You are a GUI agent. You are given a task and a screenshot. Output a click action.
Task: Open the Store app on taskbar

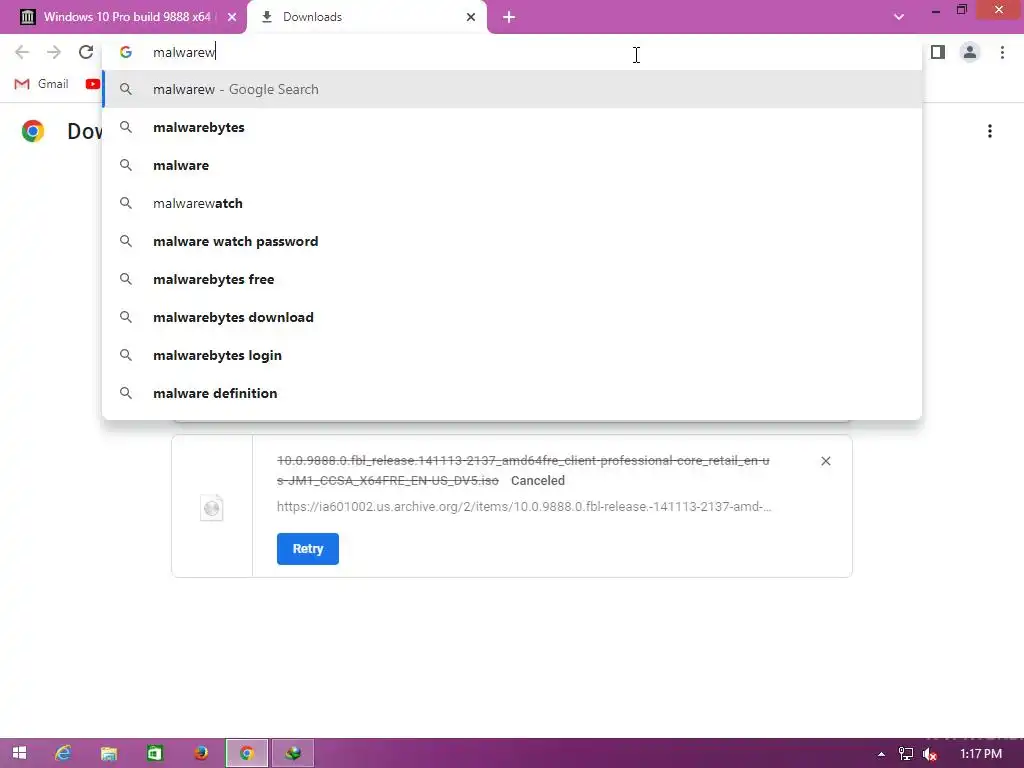coord(155,753)
